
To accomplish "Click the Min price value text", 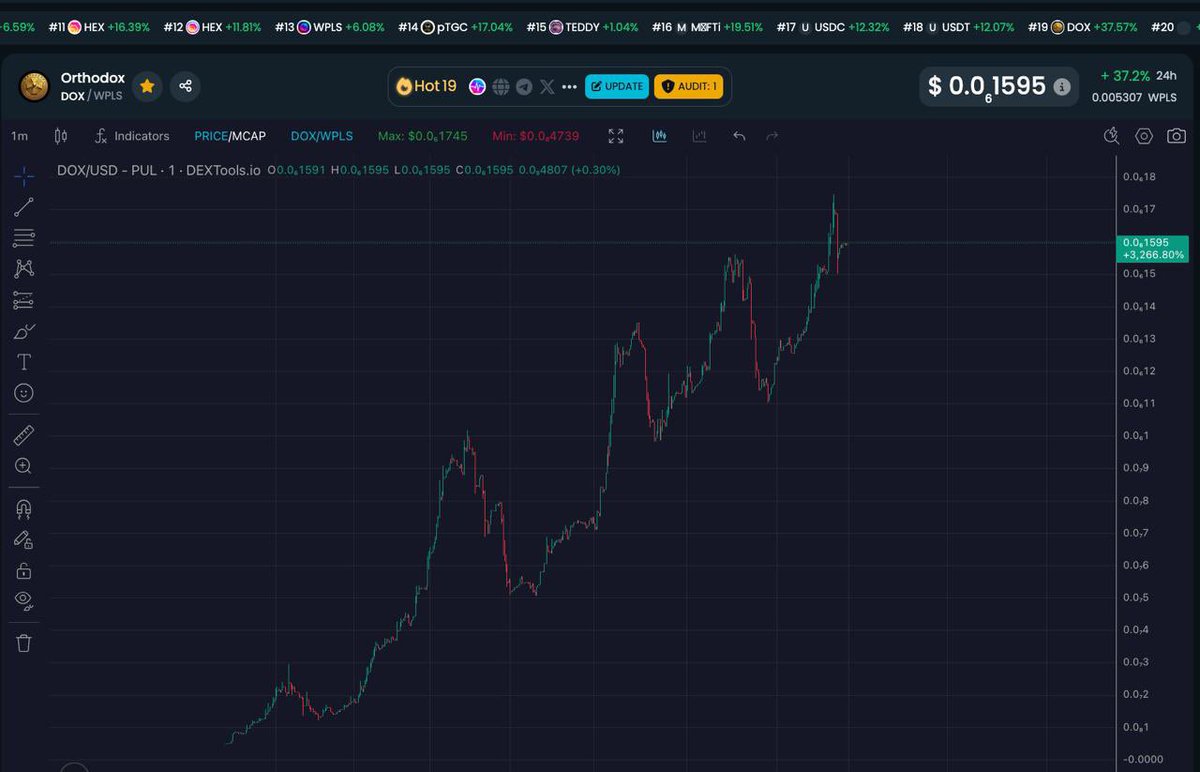I will (x=536, y=136).
